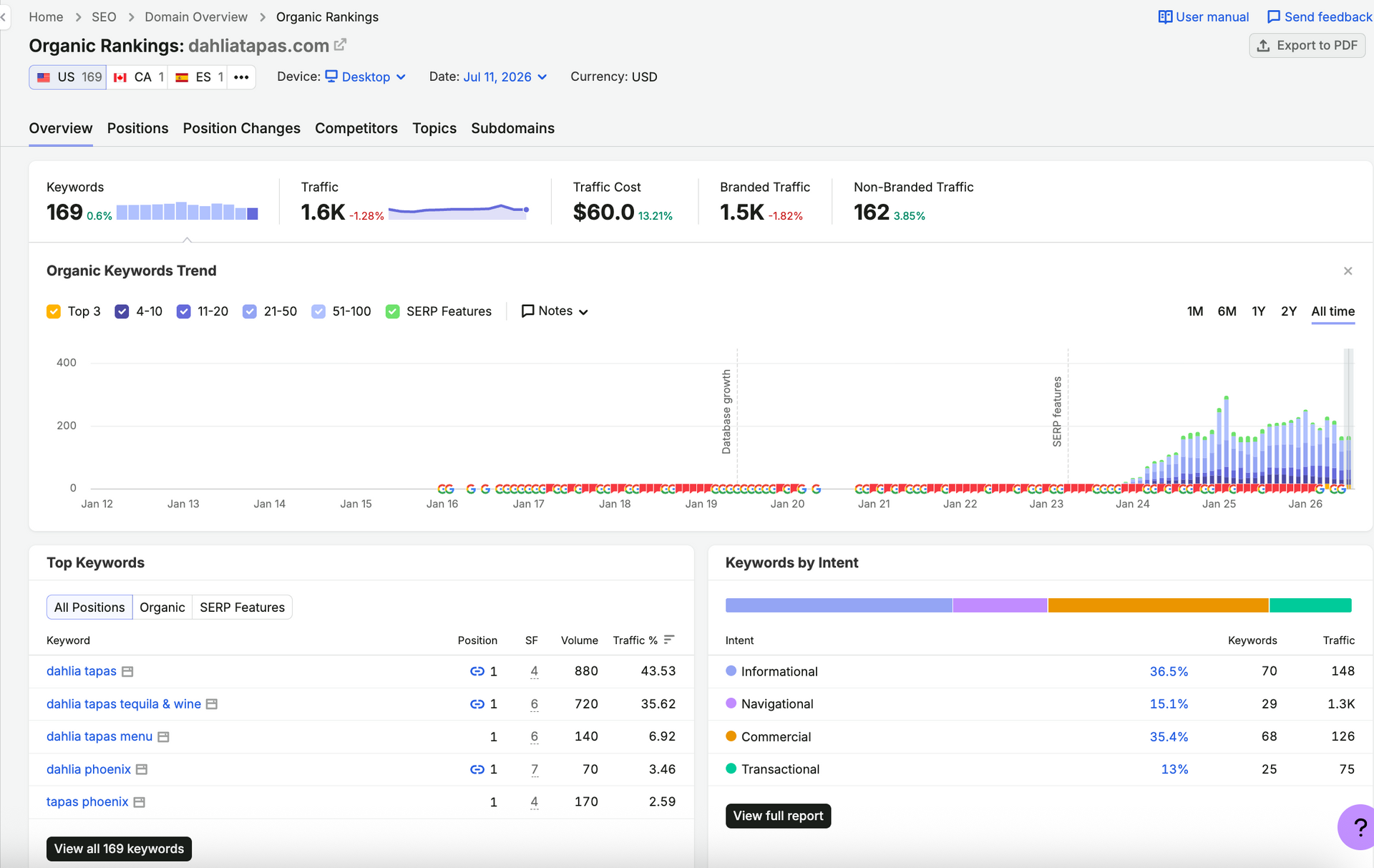Open SERP icon for dahlia tapas menu
Image resolution: width=1374 pixels, height=868 pixels.
(163, 737)
